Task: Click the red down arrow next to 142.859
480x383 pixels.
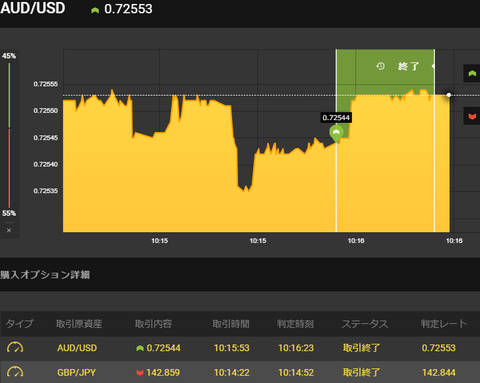Action: (x=140, y=373)
